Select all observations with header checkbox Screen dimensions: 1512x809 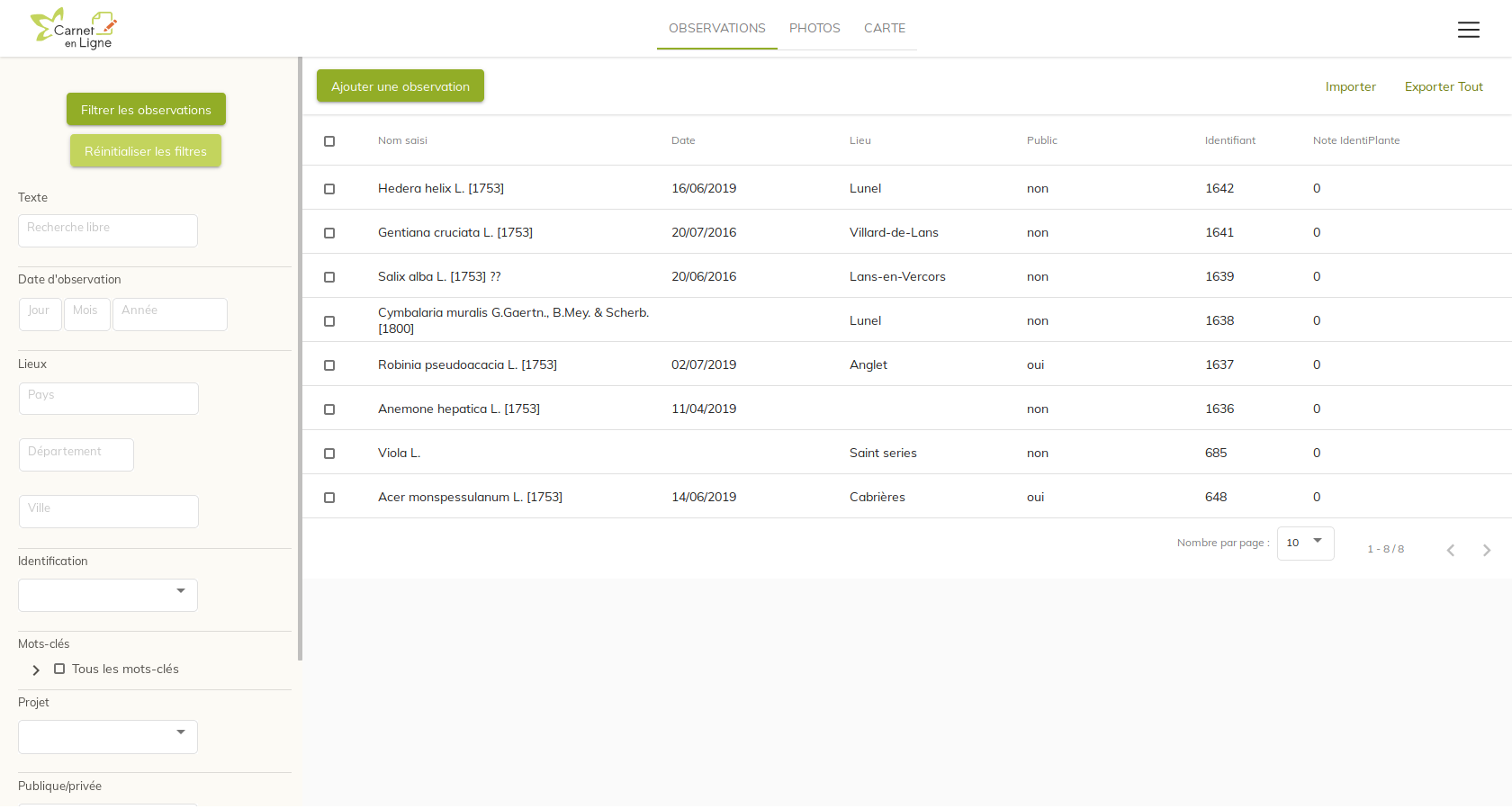[x=329, y=141]
